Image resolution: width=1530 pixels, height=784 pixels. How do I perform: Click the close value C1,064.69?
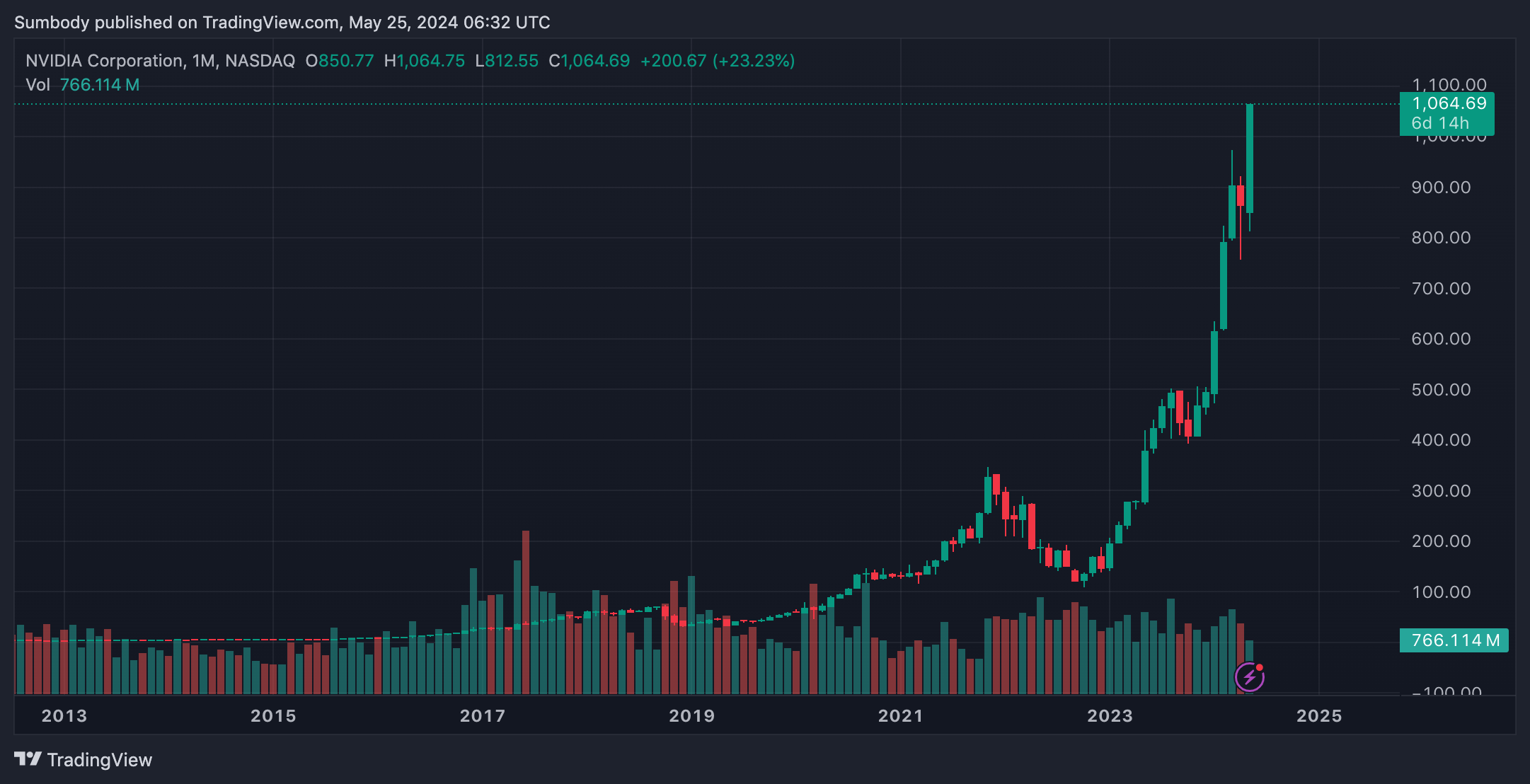[x=589, y=61]
